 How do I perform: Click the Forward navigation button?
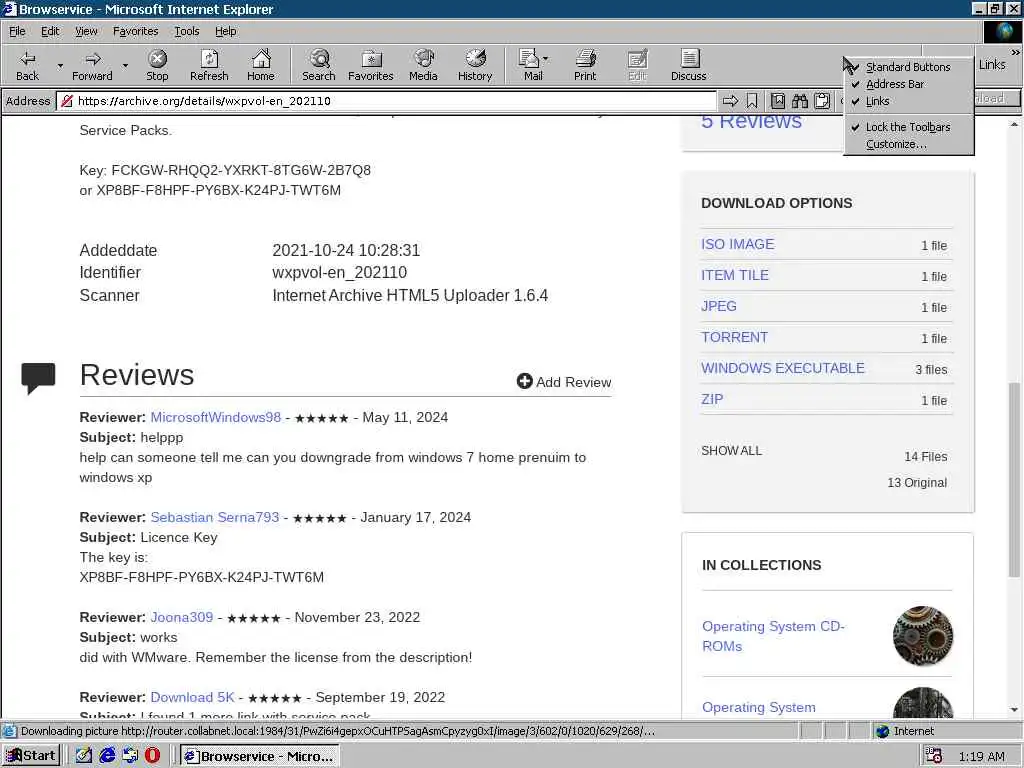[x=92, y=65]
